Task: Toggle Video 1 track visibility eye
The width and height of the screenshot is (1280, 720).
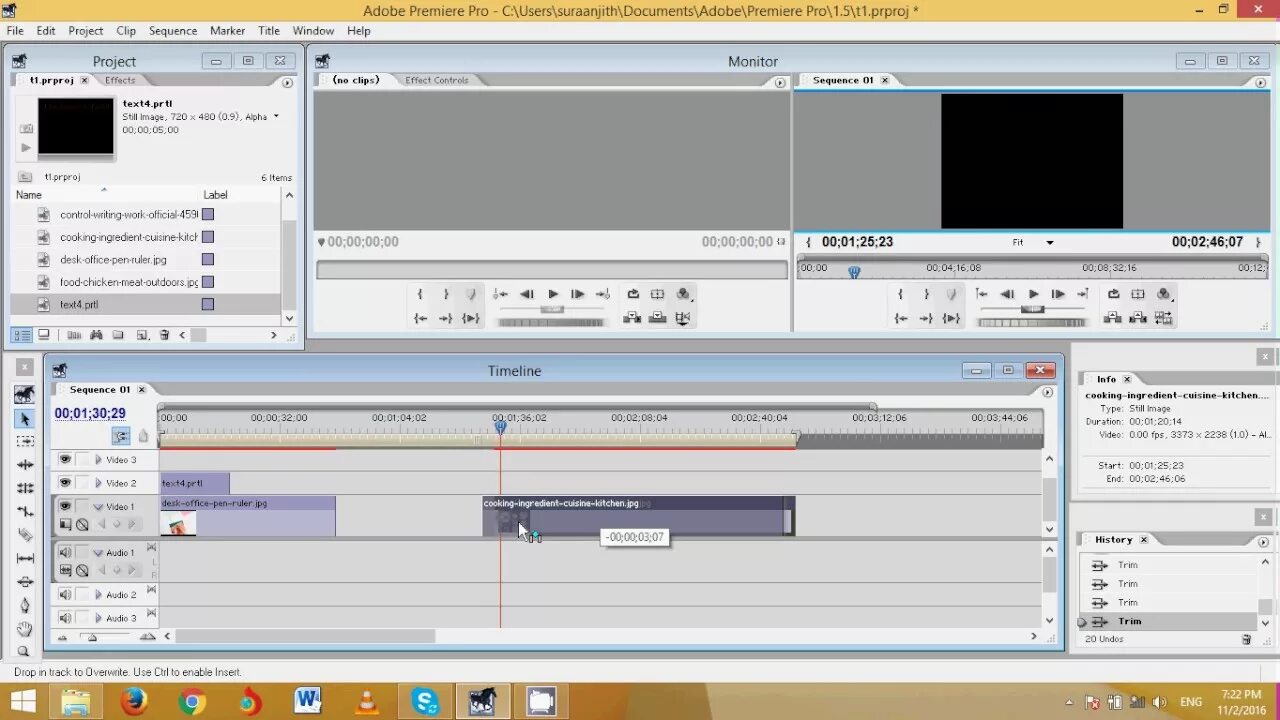Action: pos(65,506)
